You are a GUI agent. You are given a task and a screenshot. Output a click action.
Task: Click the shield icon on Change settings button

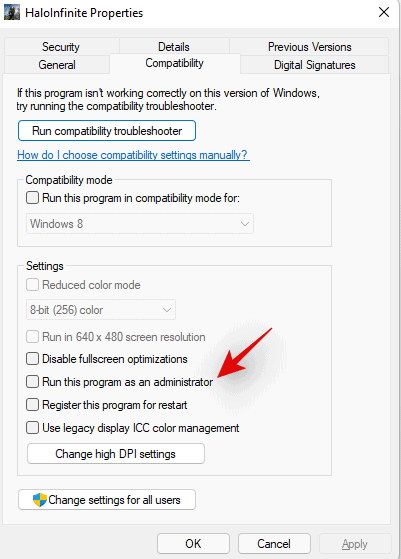pos(40,500)
